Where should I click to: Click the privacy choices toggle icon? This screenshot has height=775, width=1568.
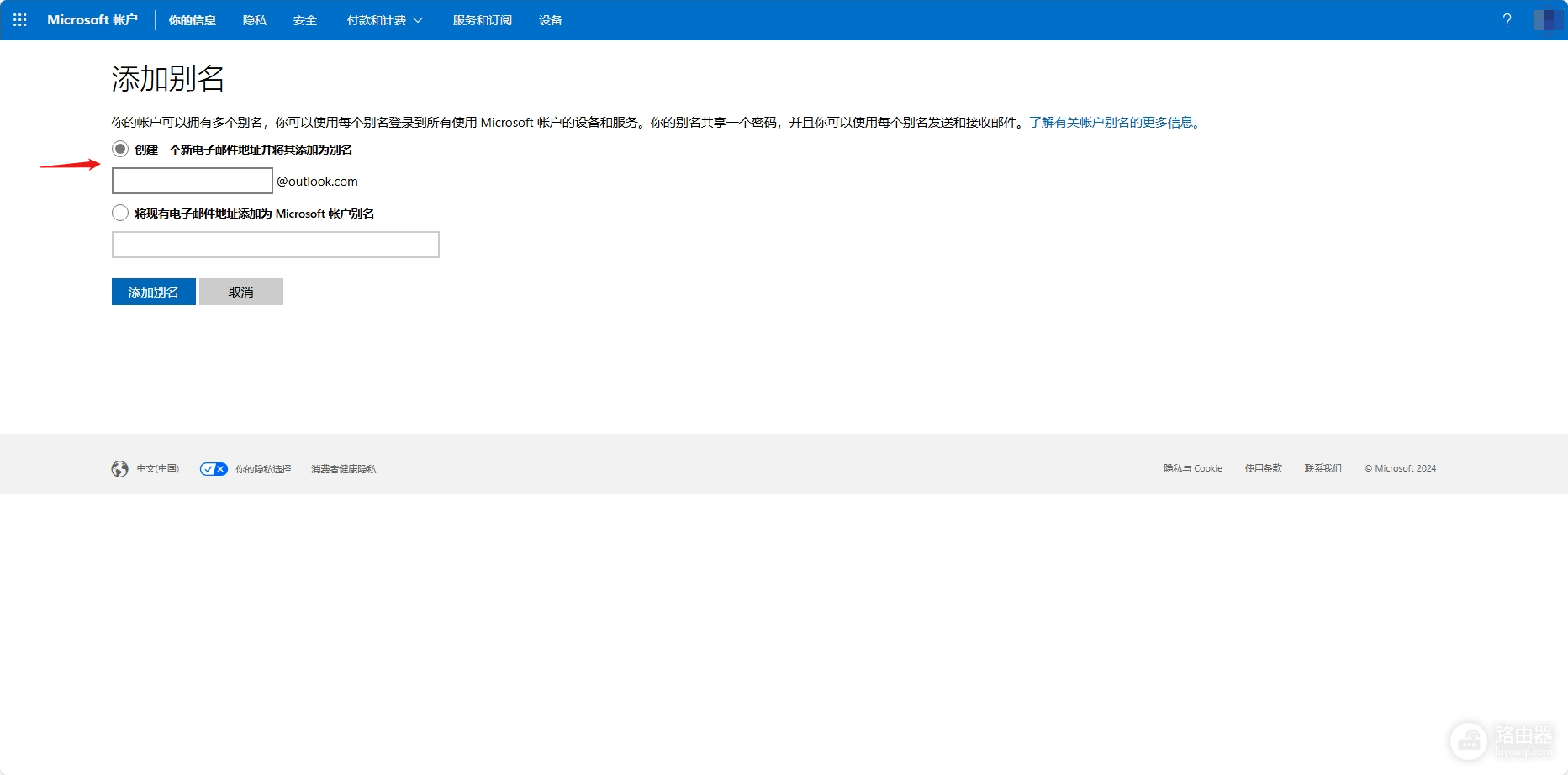coord(214,469)
